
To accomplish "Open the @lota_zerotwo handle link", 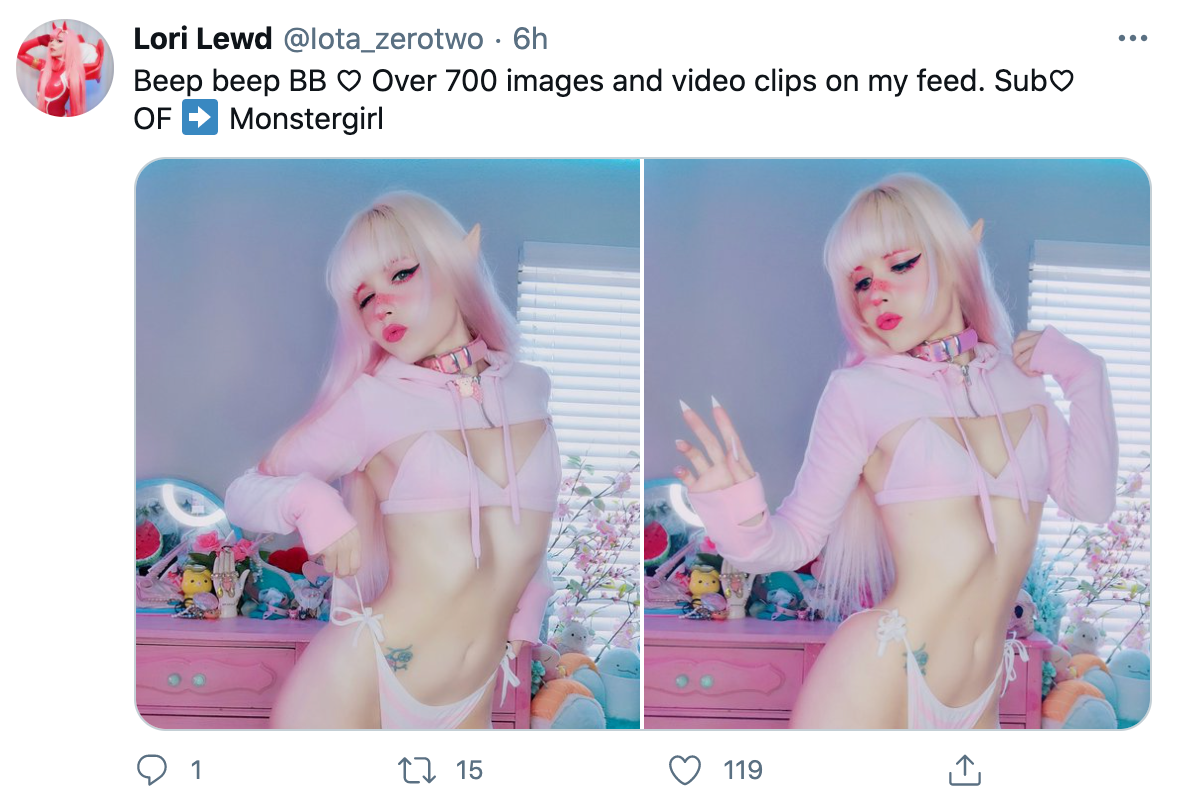I will coord(383,39).
